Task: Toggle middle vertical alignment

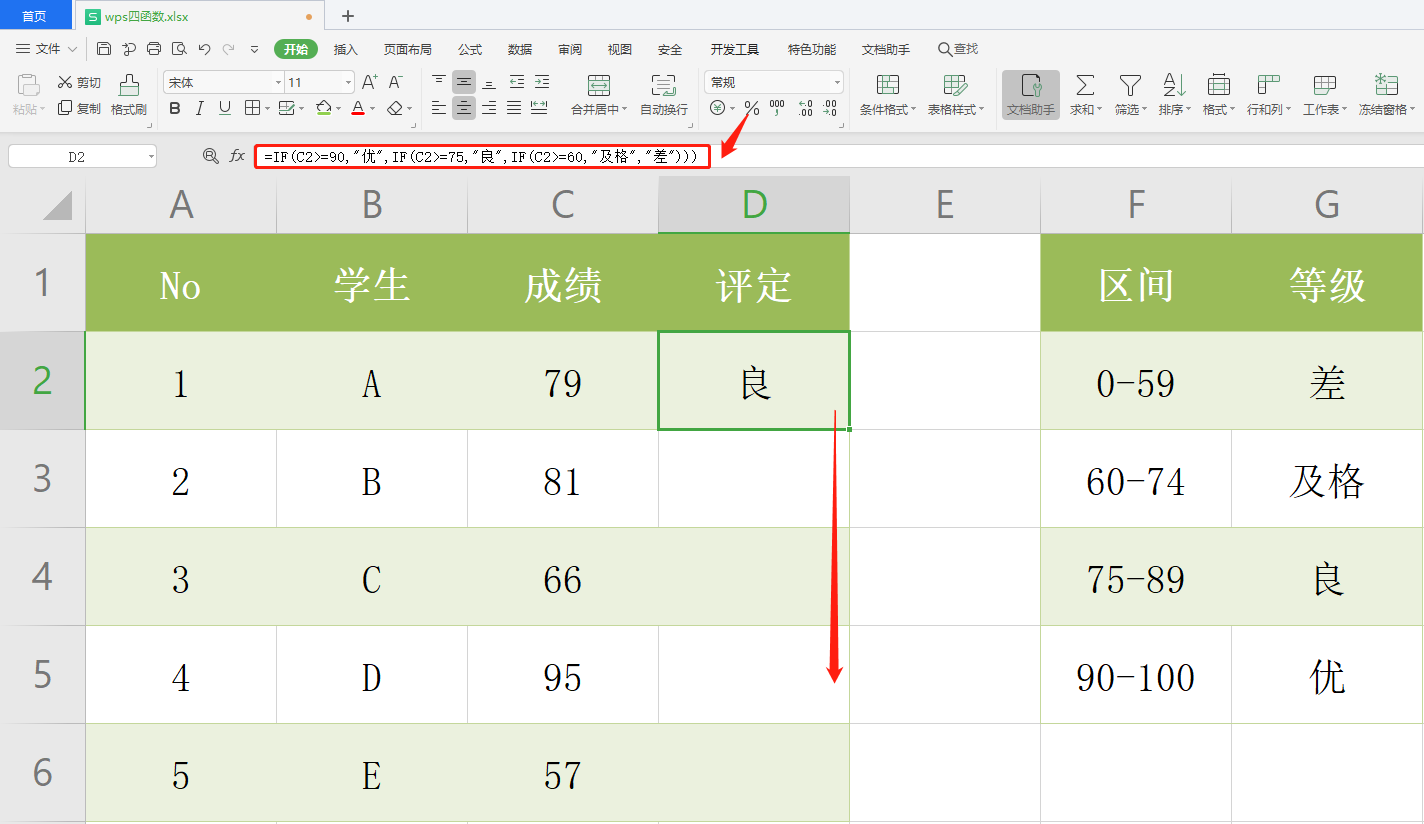Action: click(464, 82)
